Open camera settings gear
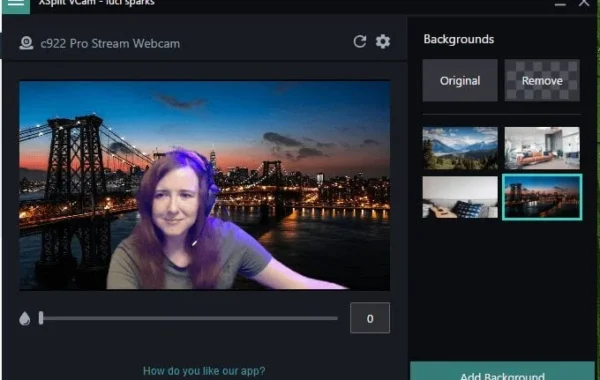 click(383, 41)
